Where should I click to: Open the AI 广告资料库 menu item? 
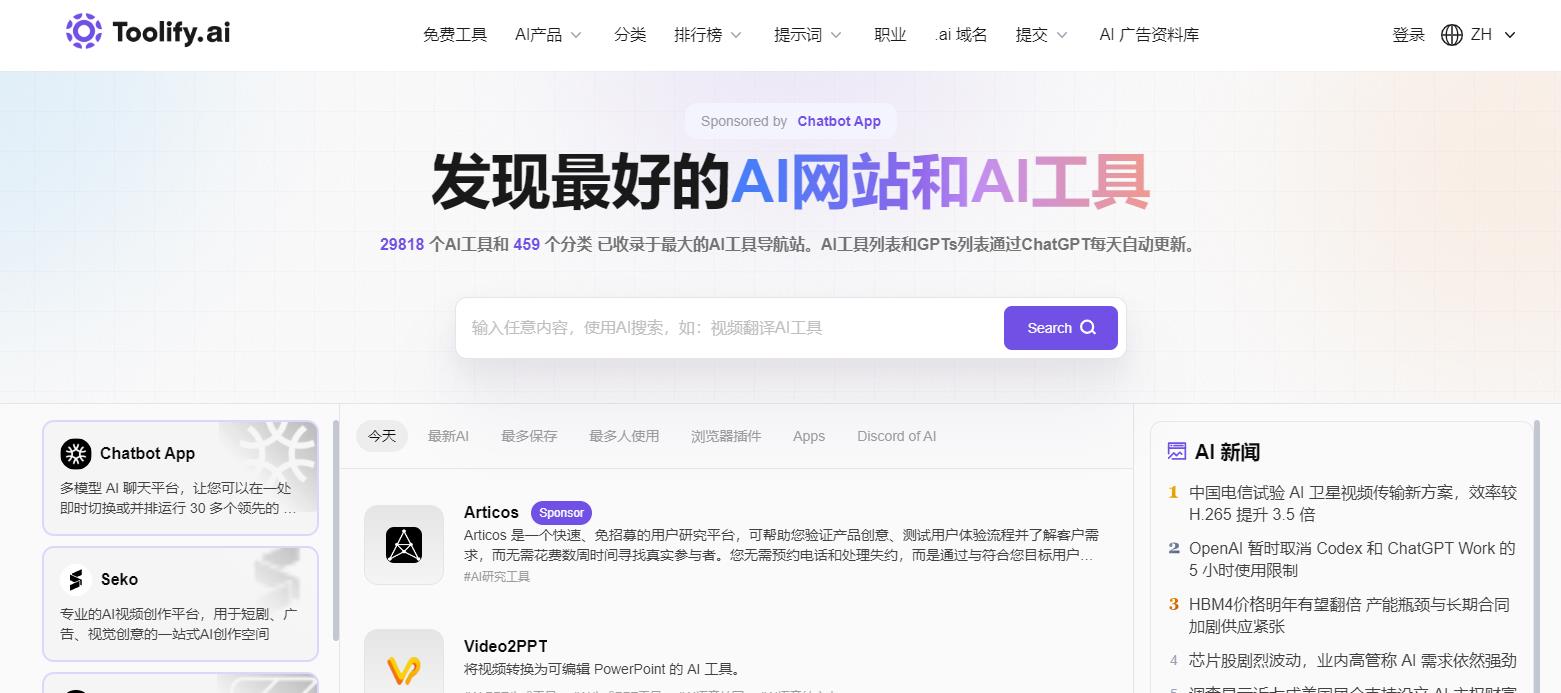(x=1149, y=35)
